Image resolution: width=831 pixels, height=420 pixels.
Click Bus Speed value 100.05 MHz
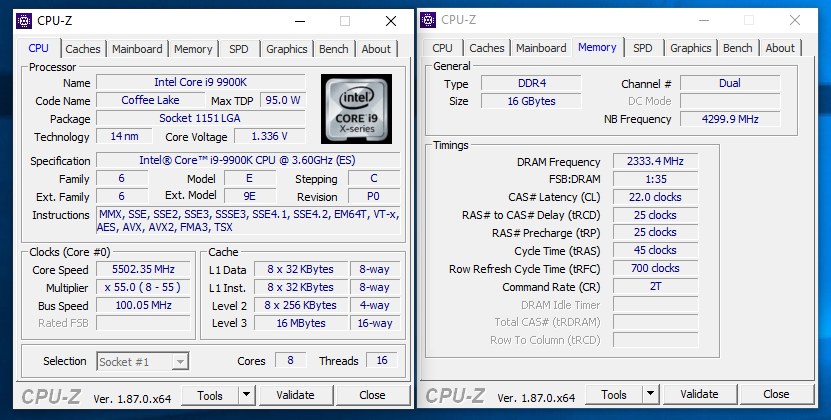(x=143, y=305)
